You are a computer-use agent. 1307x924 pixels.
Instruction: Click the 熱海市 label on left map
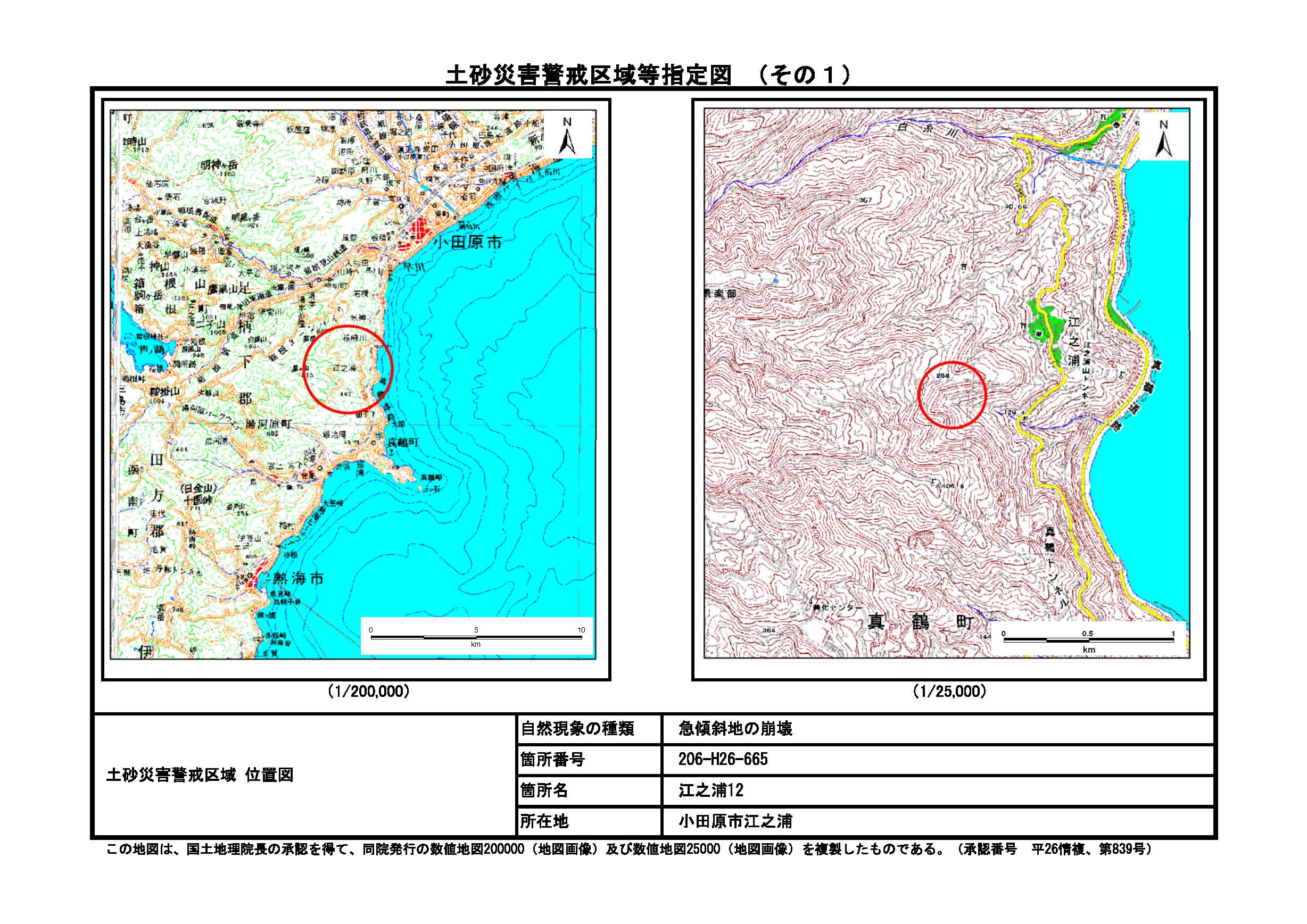pyautogui.click(x=299, y=579)
